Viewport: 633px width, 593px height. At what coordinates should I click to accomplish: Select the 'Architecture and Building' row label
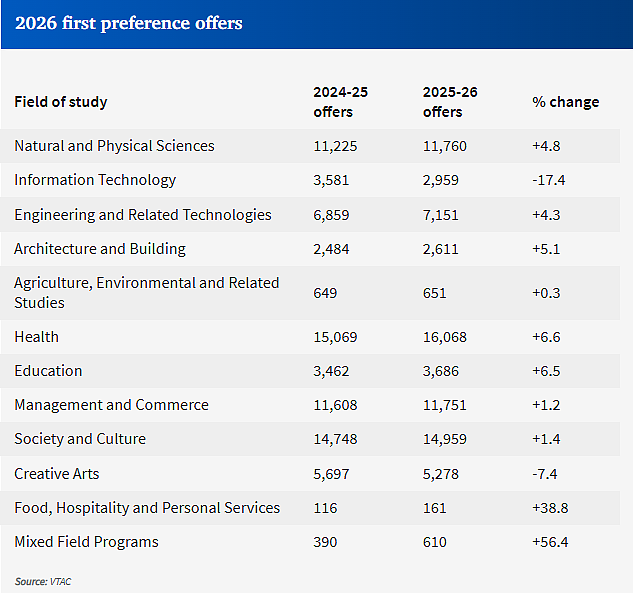pos(100,249)
